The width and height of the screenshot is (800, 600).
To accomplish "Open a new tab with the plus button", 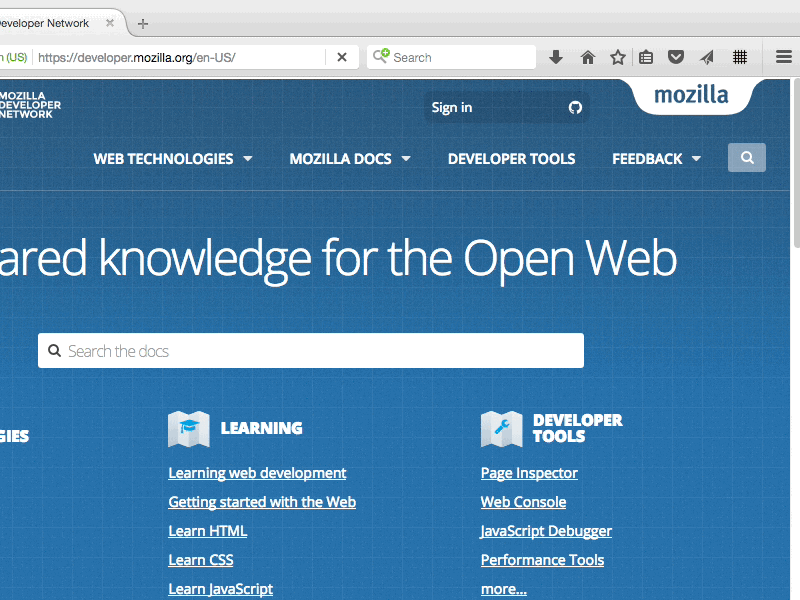I will [x=143, y=23].
